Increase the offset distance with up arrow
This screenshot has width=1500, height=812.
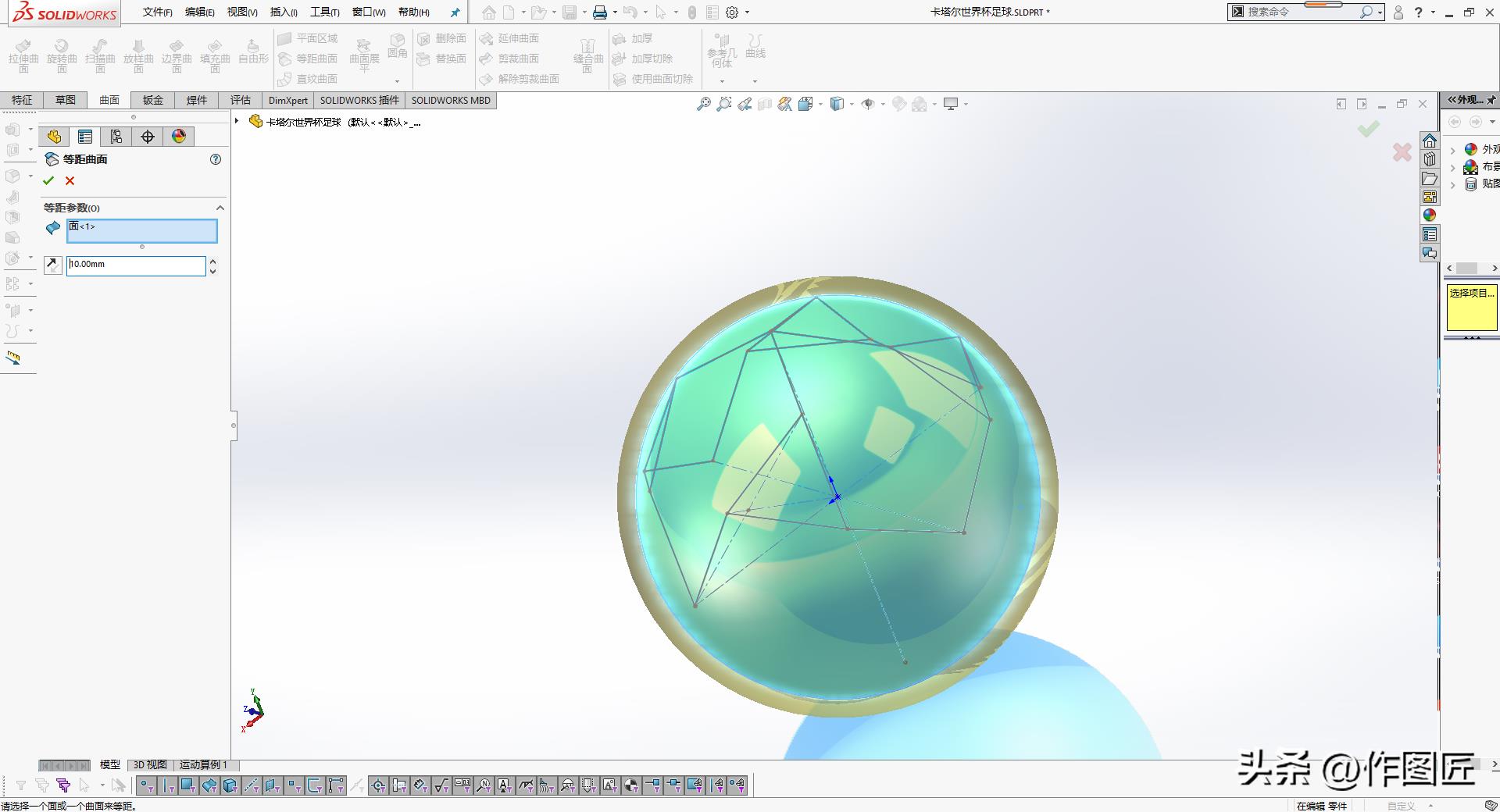(212, 262)
